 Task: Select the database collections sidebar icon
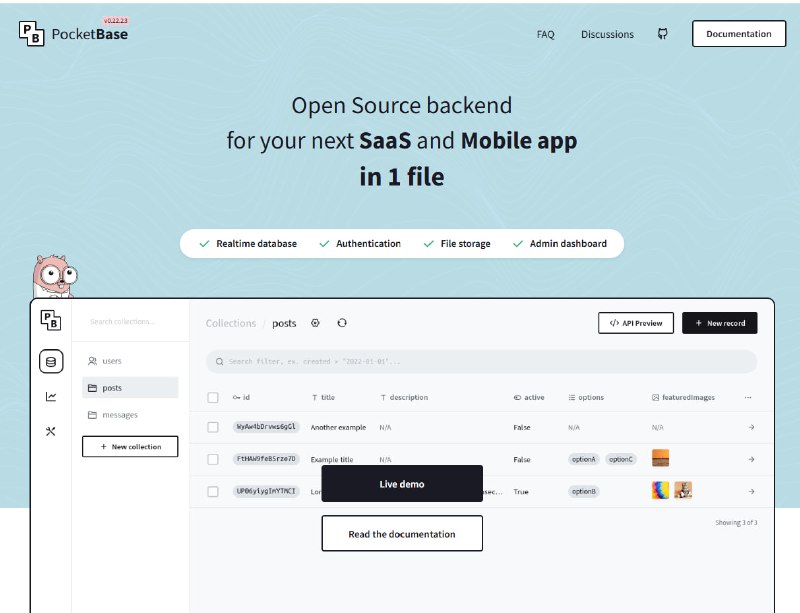(51, 361)
